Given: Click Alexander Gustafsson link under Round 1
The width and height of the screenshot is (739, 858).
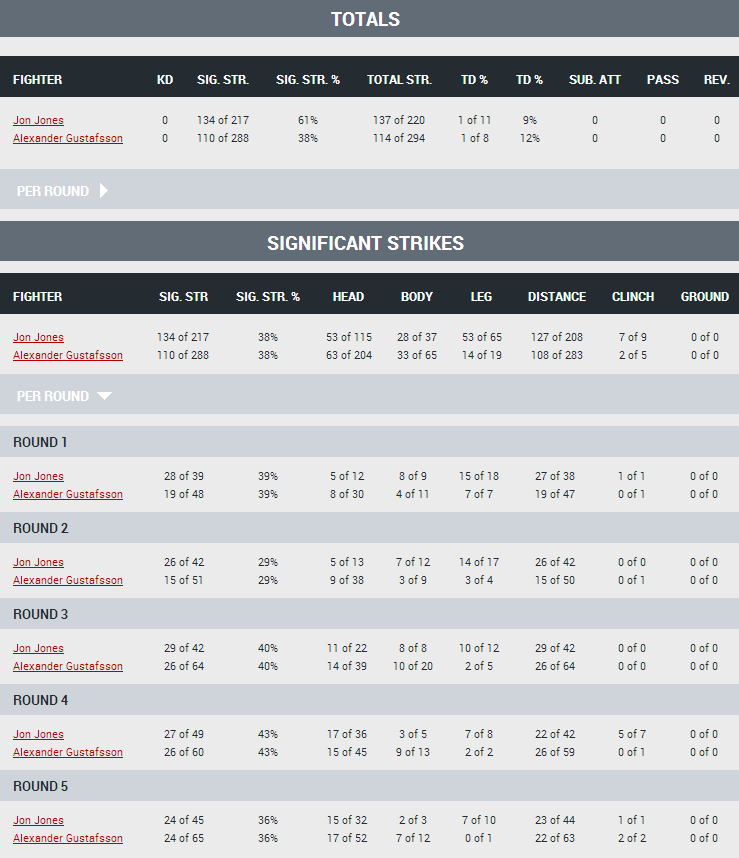Looking at the screenshot, I should [x=68, y=494].
